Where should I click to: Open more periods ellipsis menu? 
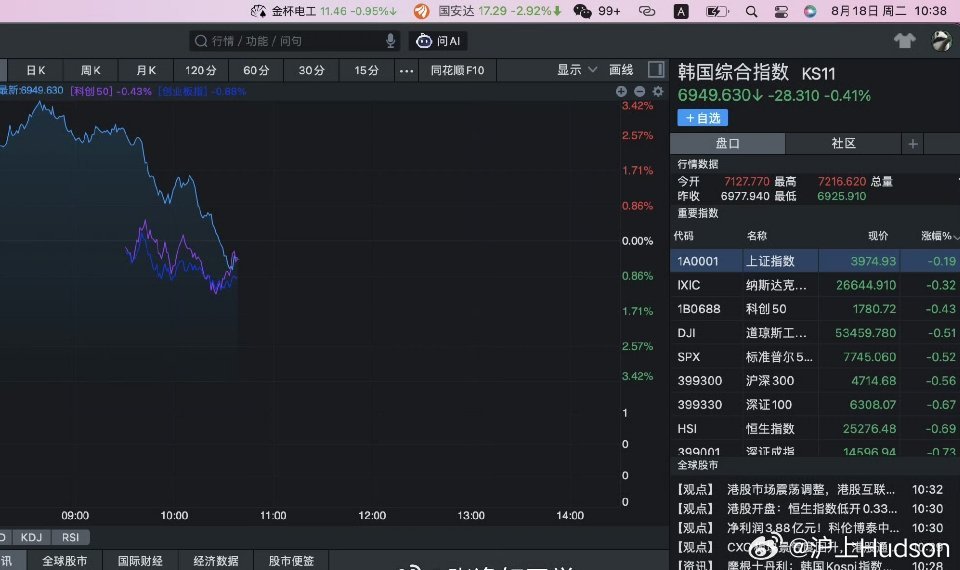(406, 71)
